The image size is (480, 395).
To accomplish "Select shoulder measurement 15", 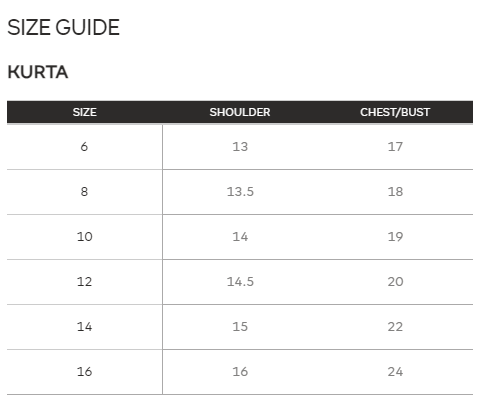I will tap(240, 327).
